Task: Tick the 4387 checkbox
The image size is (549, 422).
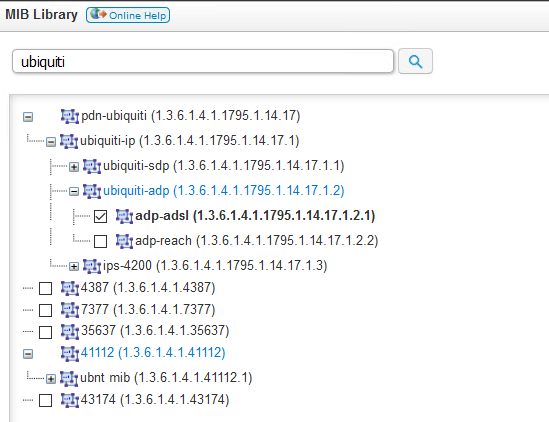Action: point(46,289)
